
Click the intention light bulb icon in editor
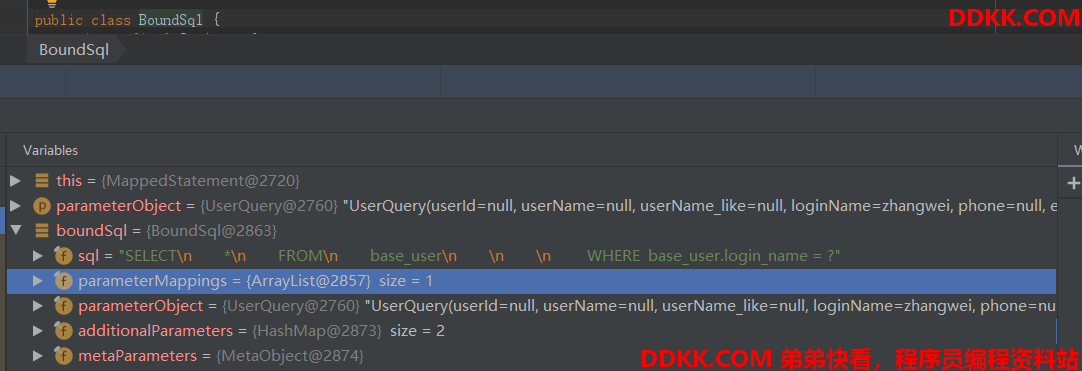point(51,3)
